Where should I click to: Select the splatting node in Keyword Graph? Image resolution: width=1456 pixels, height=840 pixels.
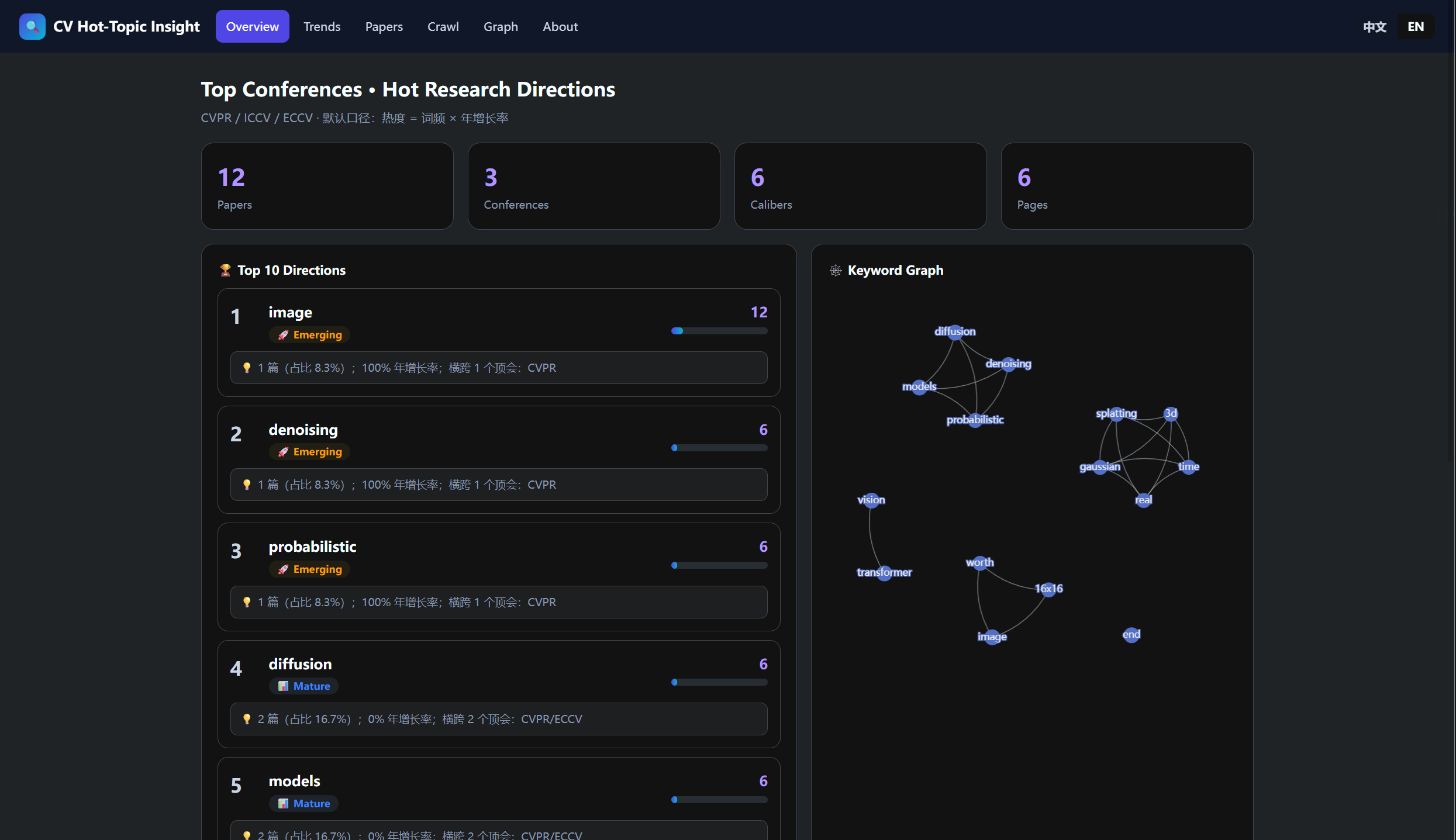1116,414
